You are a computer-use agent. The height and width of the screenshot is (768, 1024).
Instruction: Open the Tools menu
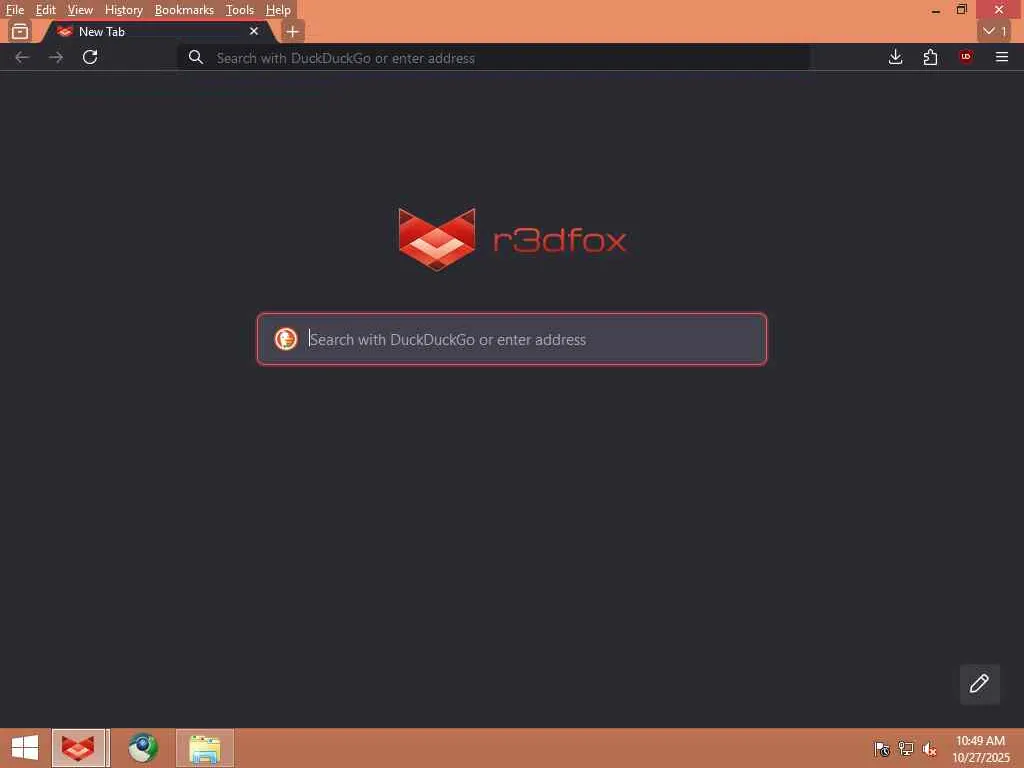(239, 10)
